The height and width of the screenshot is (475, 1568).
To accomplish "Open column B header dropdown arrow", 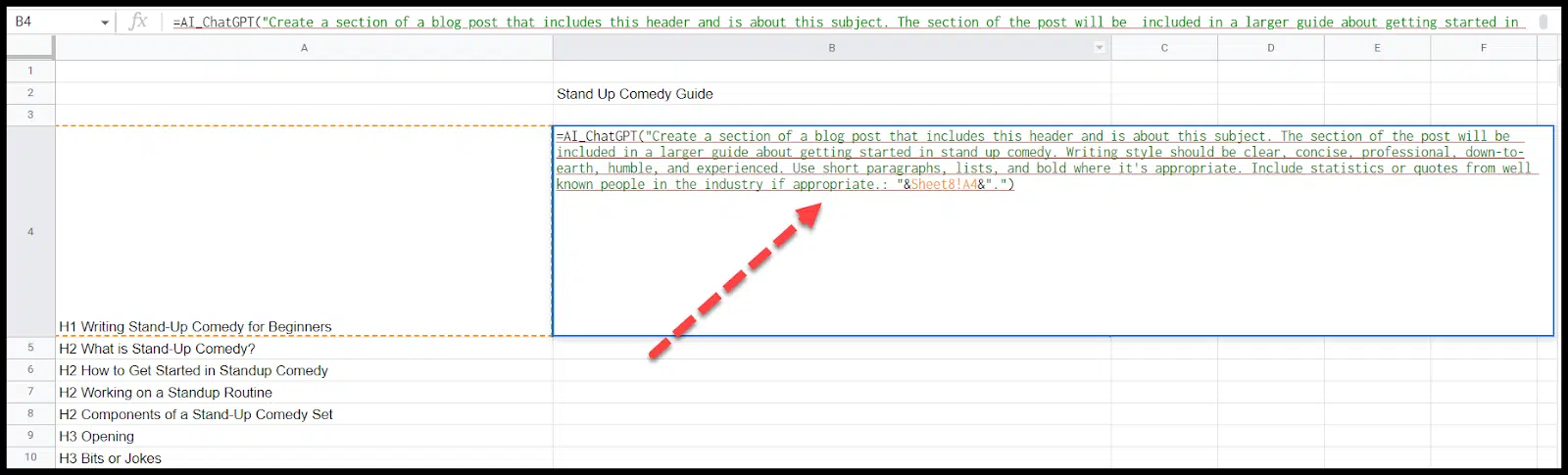I will coord(1100,48).
